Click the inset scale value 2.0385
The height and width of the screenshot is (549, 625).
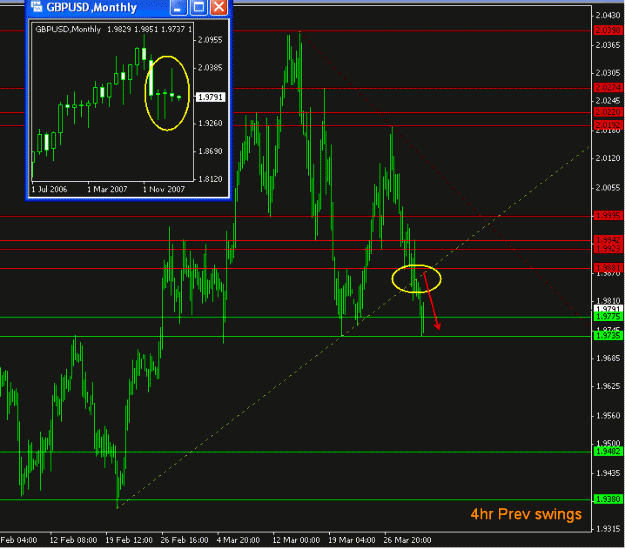click(x=210, y=68)
